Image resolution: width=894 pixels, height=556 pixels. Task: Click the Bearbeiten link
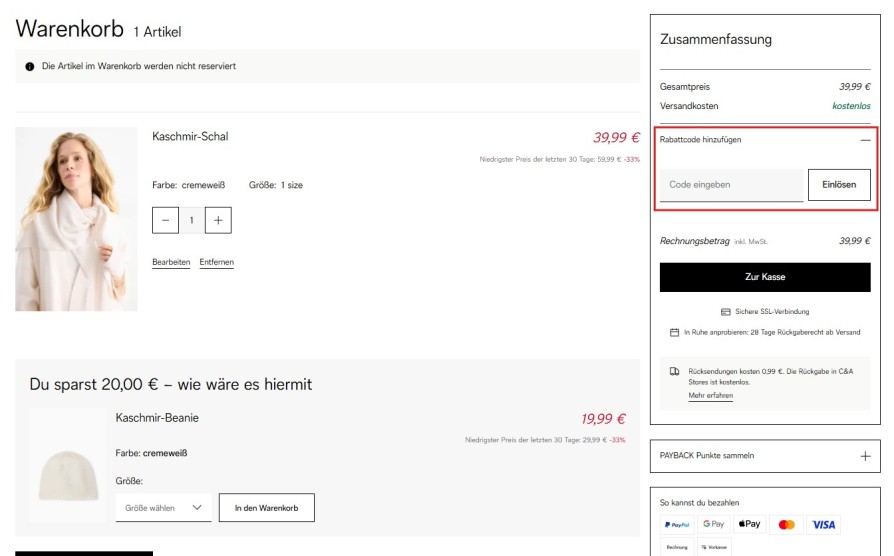[171, 262]
